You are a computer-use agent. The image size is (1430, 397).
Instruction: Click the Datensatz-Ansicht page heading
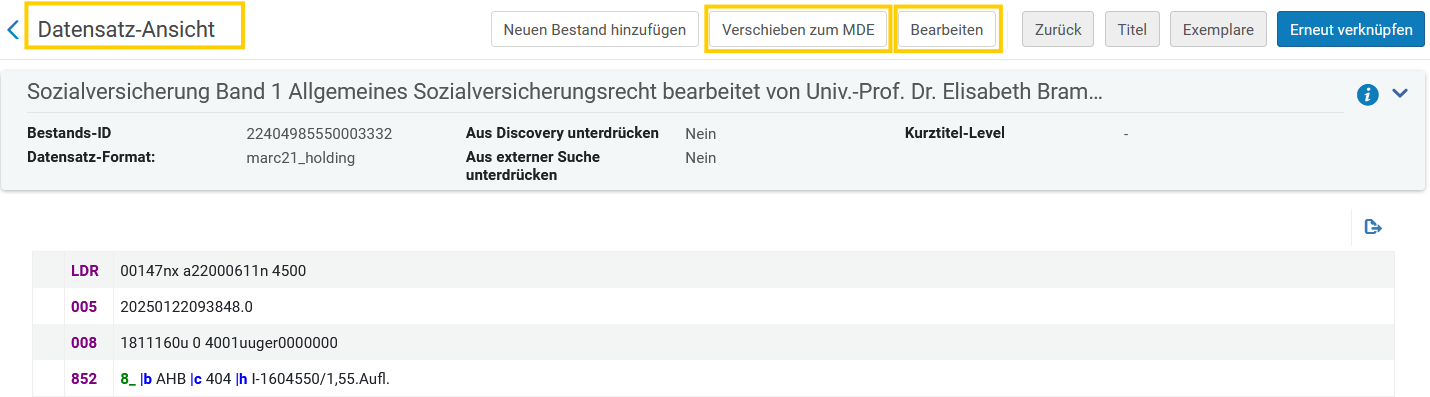tap(126, 30)
